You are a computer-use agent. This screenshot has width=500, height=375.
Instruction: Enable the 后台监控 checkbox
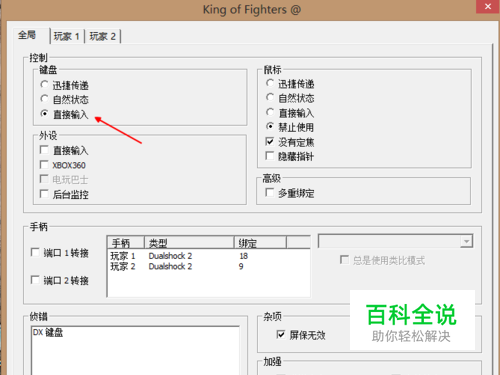(x=44, y=194)
